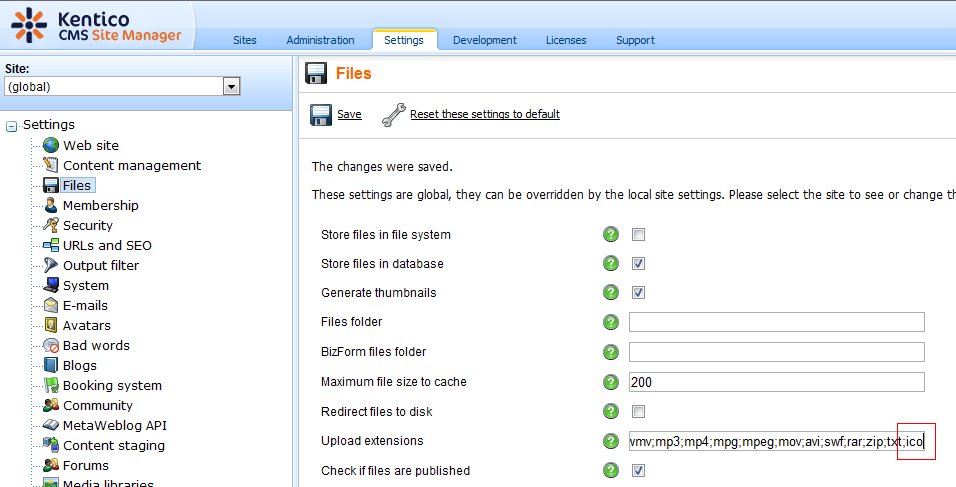Image resolution: width=956 pixels, height=487 pixels.
Task: Collapse the Settings tree root node
Action: [12, 127]
